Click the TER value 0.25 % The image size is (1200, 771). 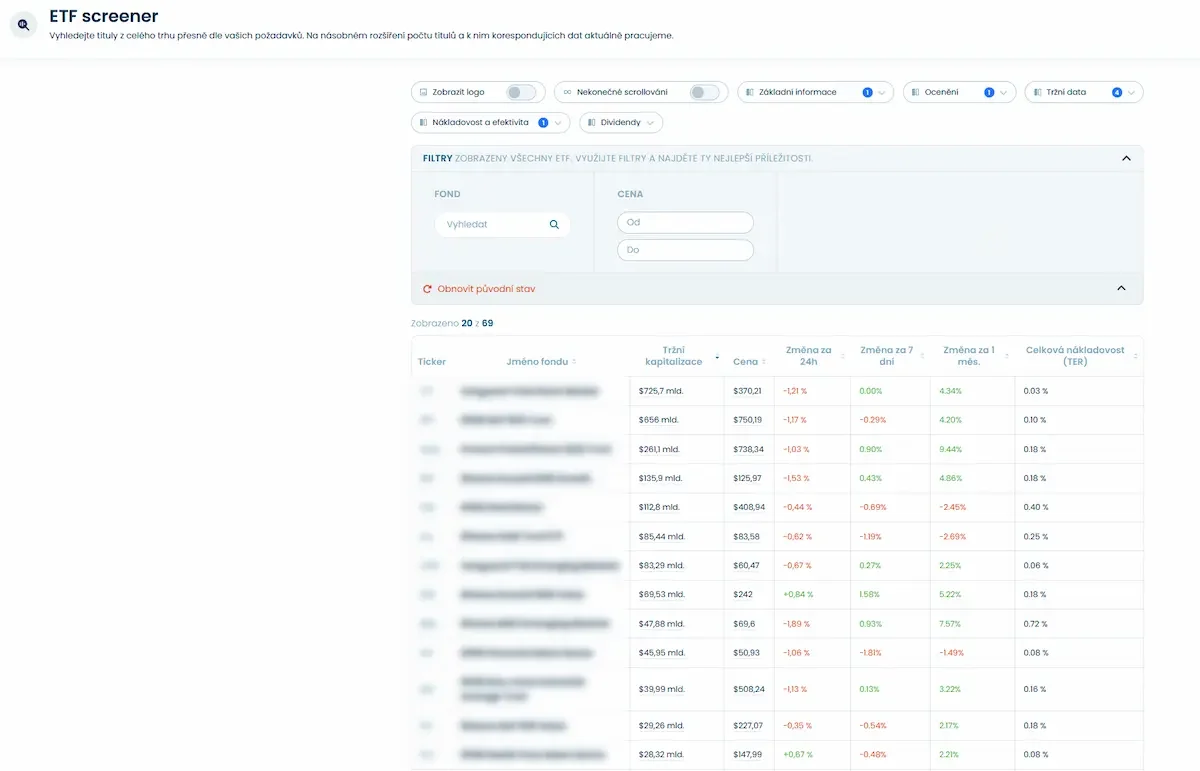point(1036,536)
